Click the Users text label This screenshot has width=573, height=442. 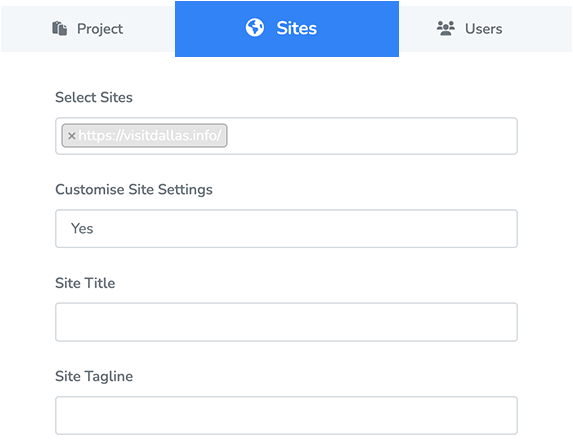coord(483,29)
